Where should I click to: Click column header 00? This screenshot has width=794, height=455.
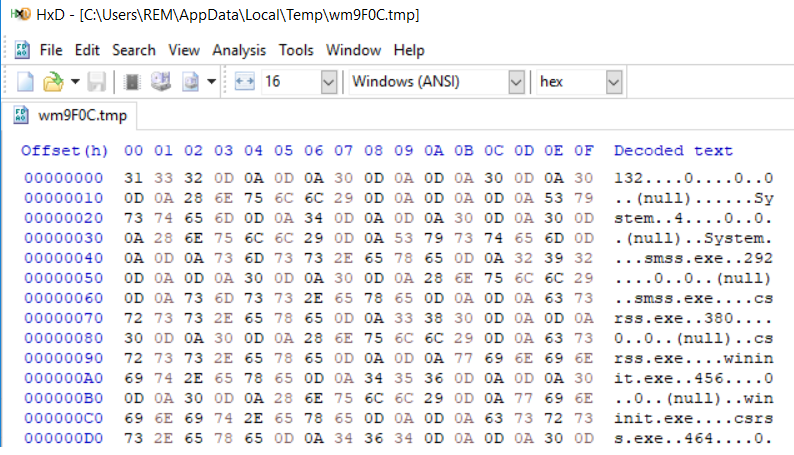coord(134,150)
